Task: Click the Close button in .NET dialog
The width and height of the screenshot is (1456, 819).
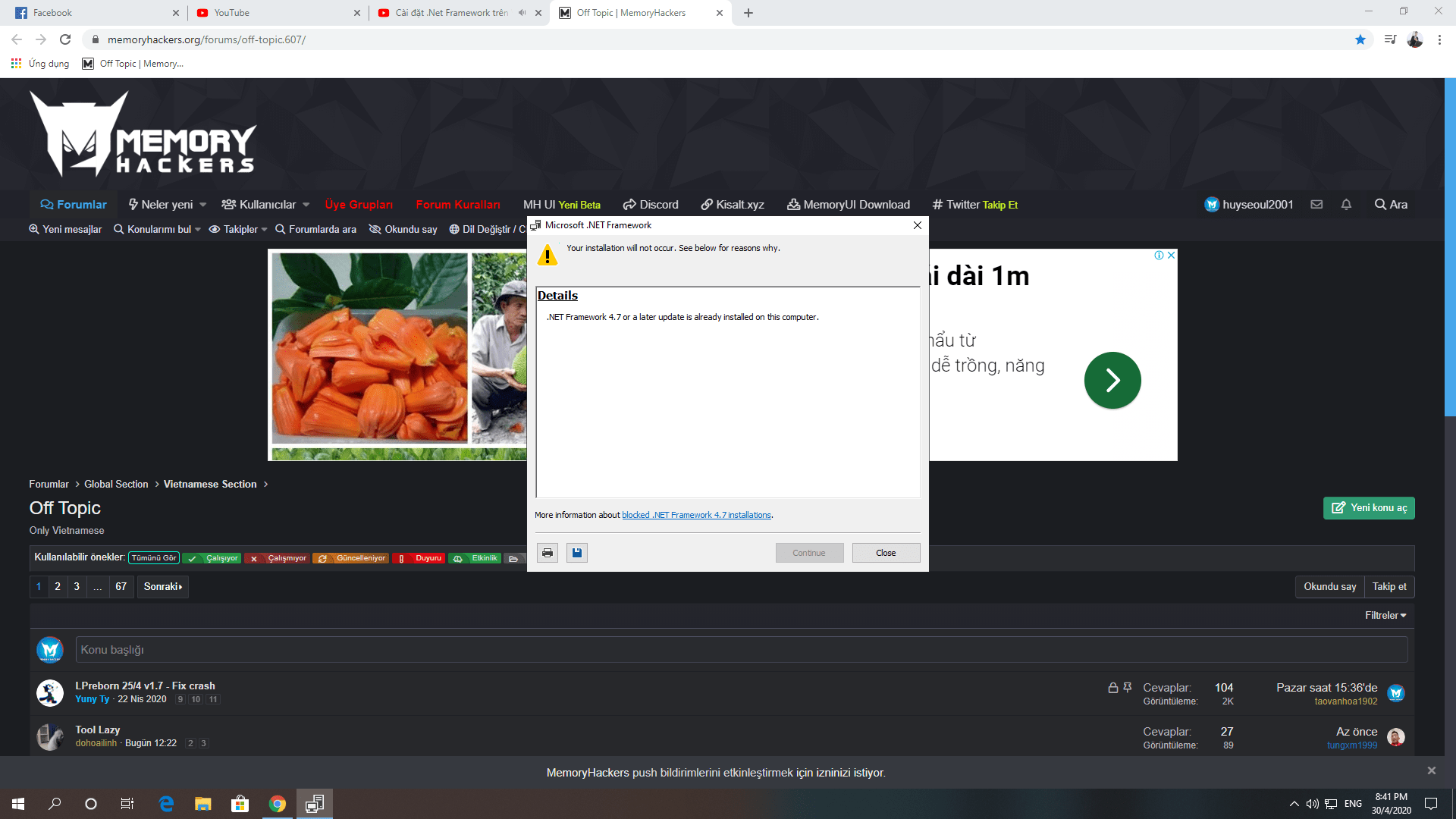Action: pyautogui.click(x=886, y=553)
